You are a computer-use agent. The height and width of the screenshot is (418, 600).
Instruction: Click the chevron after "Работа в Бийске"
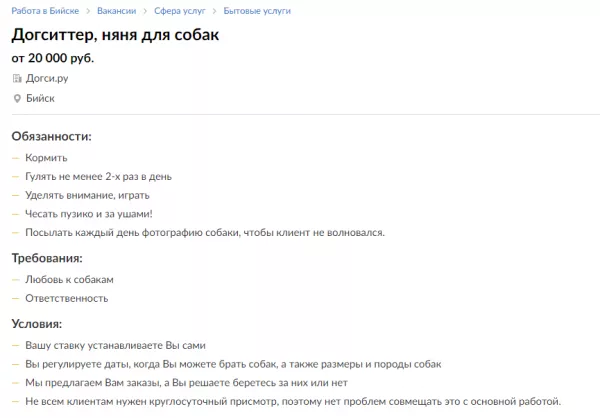[87, 10]
